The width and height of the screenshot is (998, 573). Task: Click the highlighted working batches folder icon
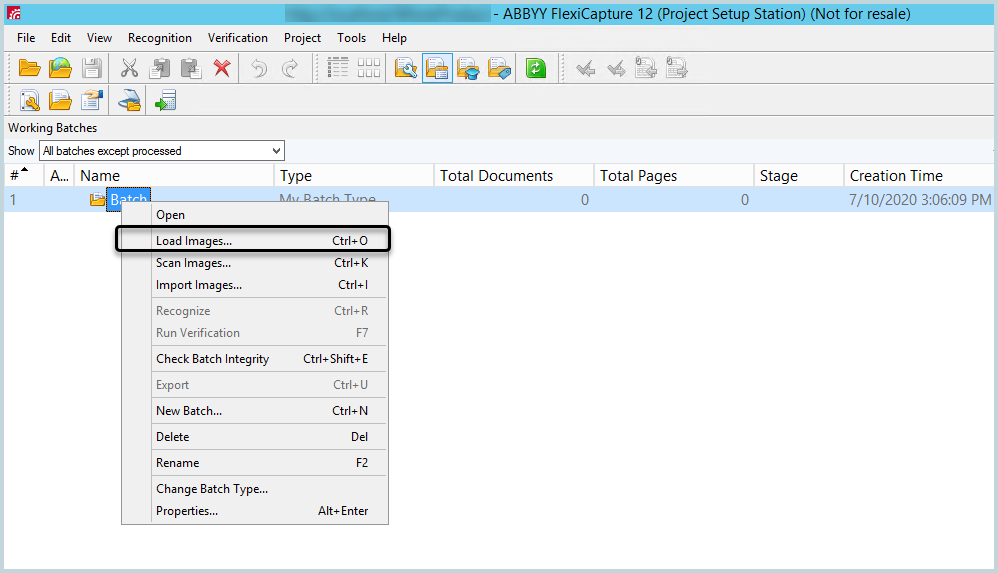437,68
